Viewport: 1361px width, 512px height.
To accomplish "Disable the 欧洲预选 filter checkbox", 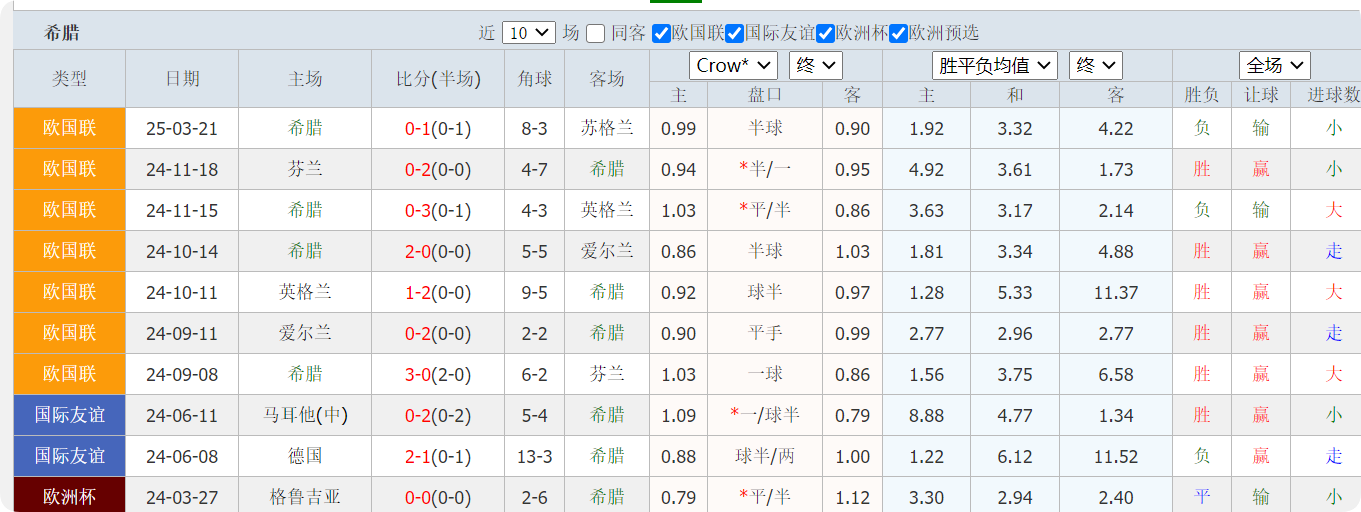I will [899, 33].
